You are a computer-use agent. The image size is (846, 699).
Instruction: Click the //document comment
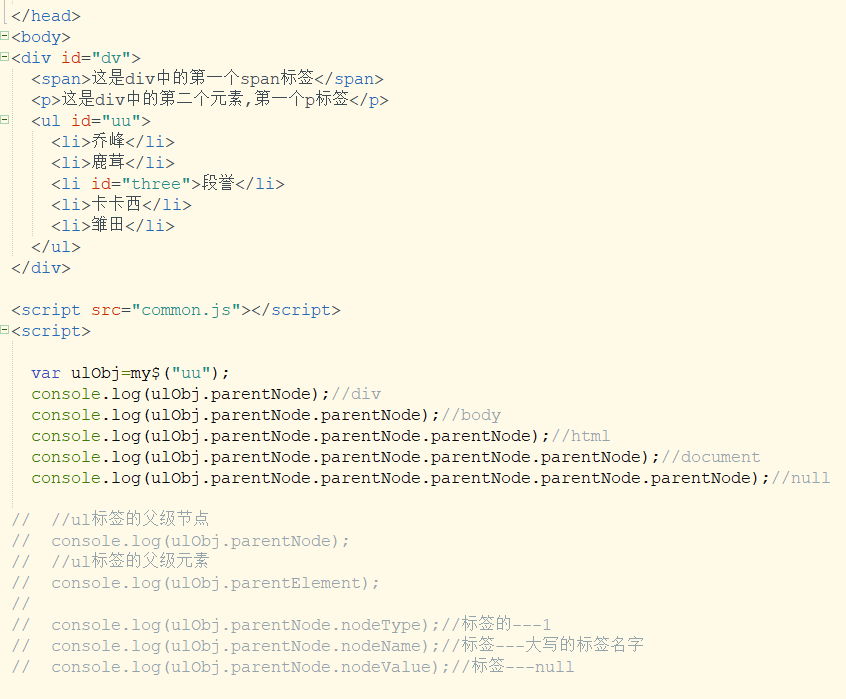[x=711, y=457]
